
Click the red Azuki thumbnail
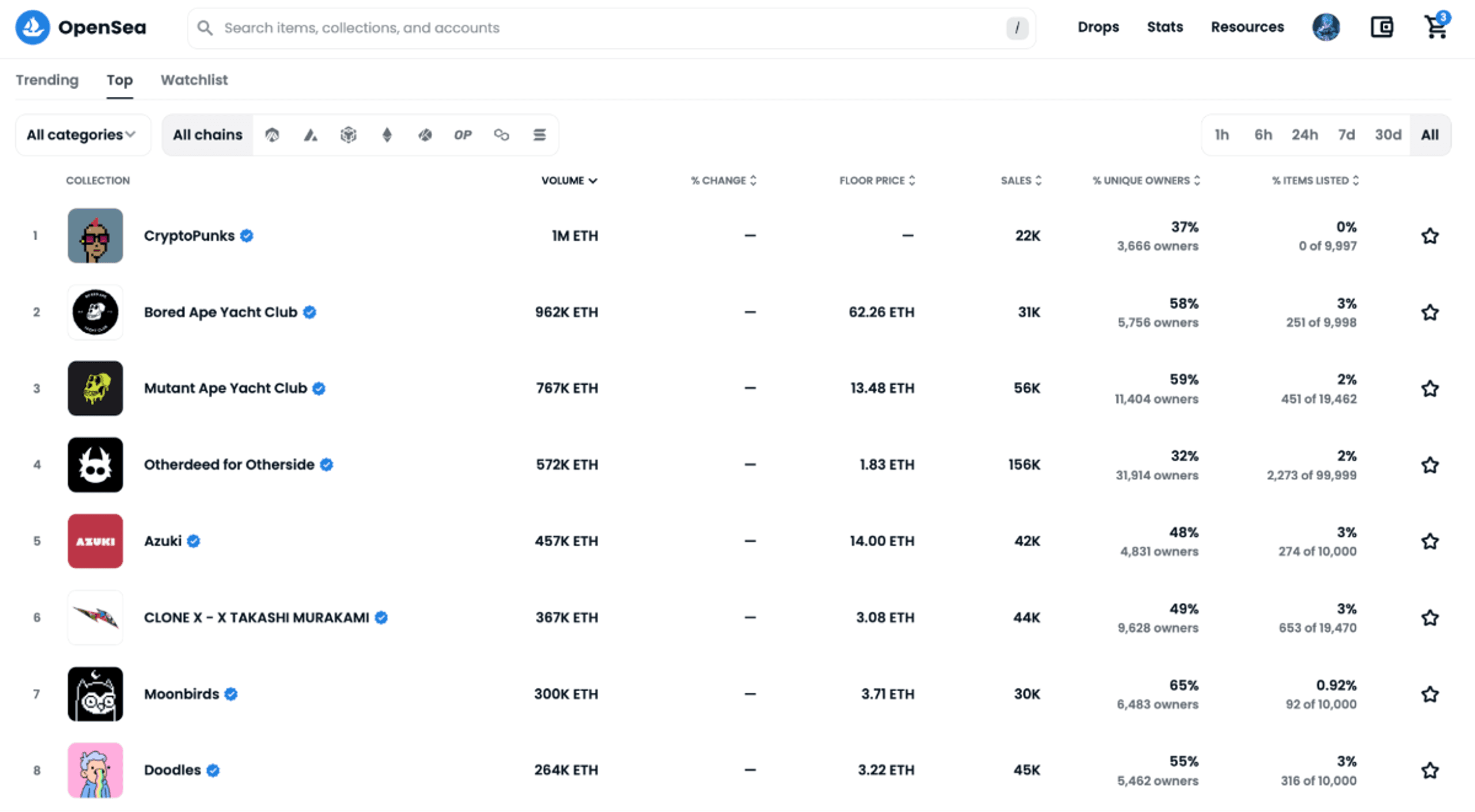pyautogui.click(x=95, y=541)
